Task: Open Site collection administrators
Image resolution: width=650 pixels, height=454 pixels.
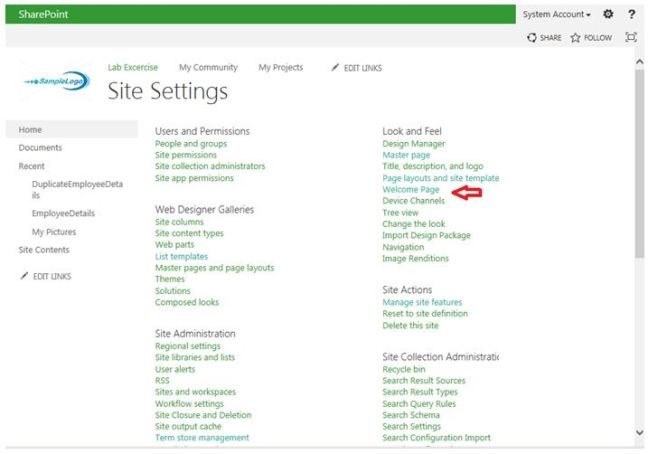Action: 210,166
